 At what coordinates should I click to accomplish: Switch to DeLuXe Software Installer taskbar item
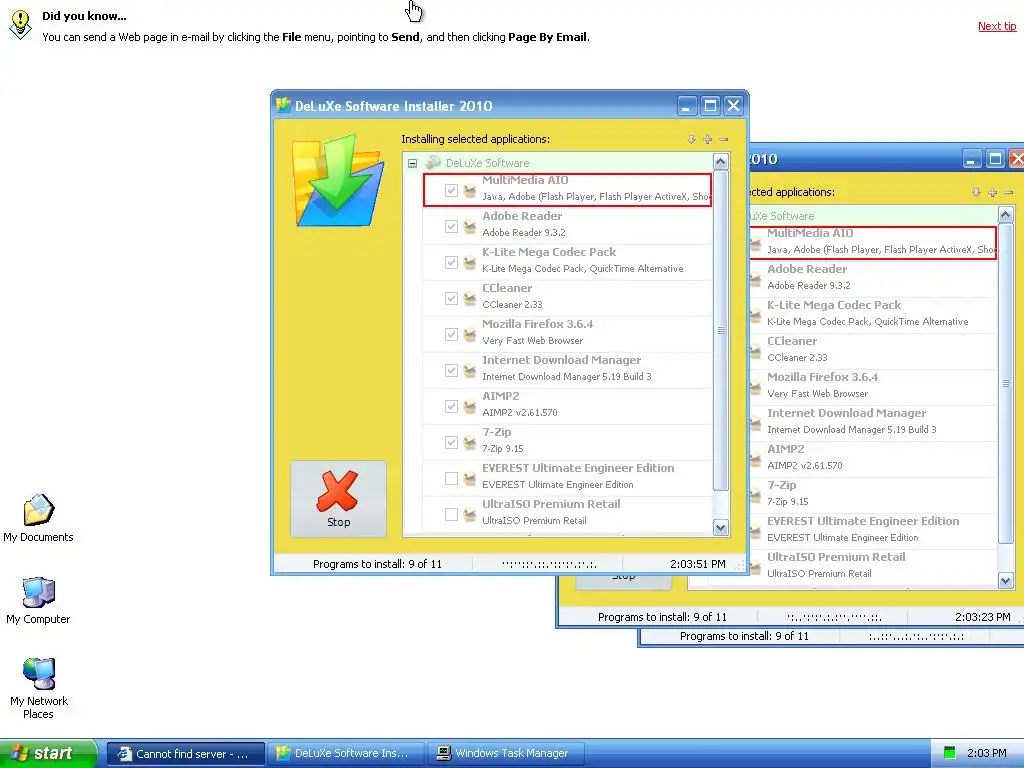coord(345,754)
